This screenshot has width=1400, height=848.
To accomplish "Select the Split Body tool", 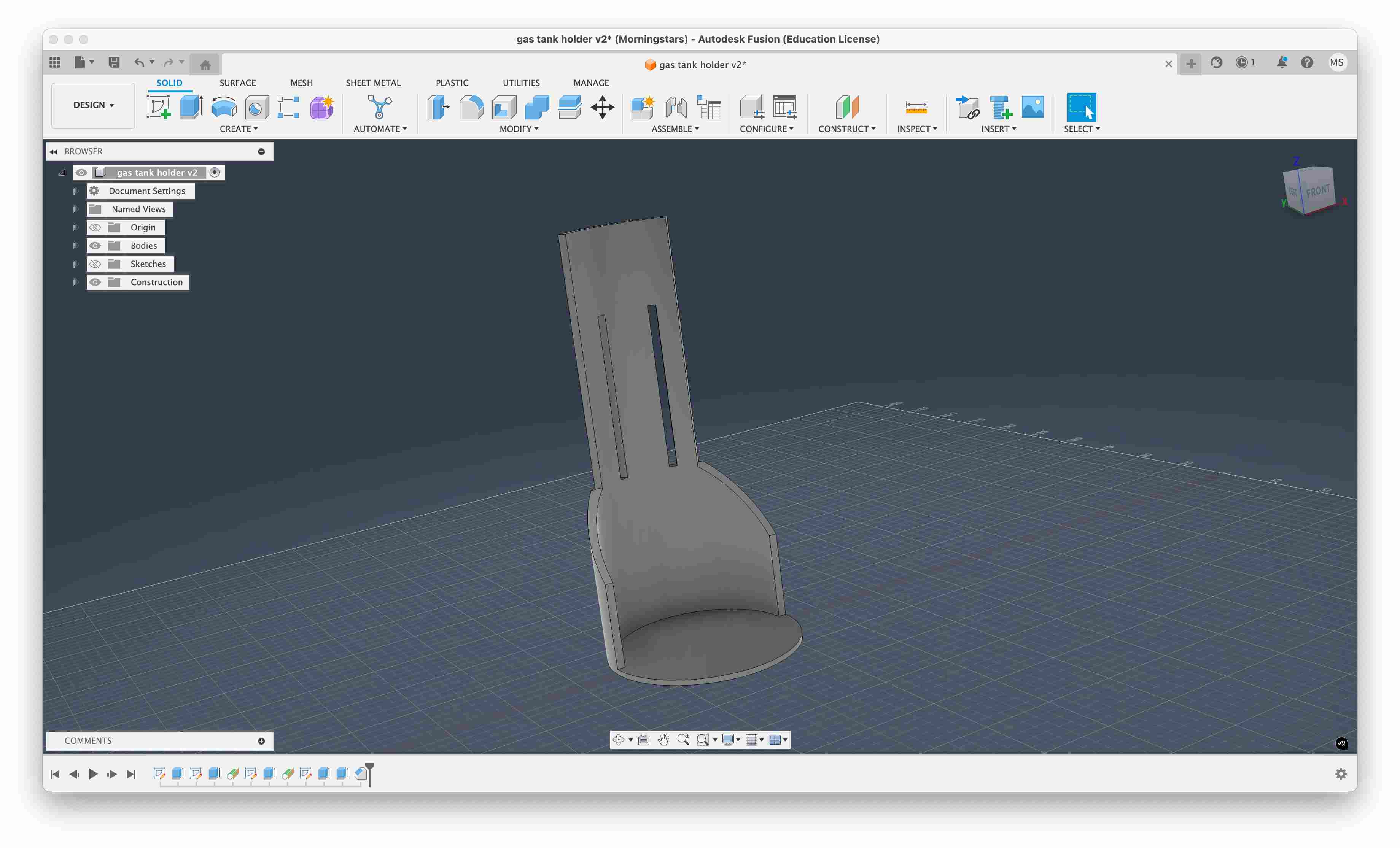I will tap(569, 107).
